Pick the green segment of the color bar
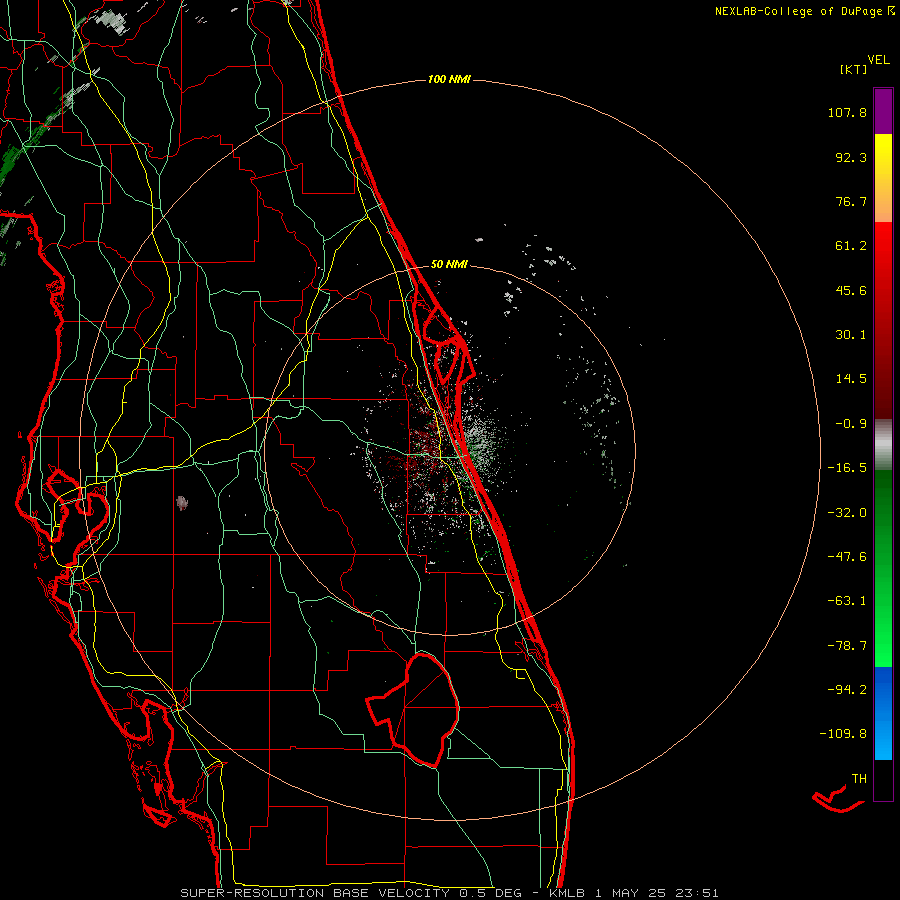The image size is (900, 900). [x=883, y=568]
